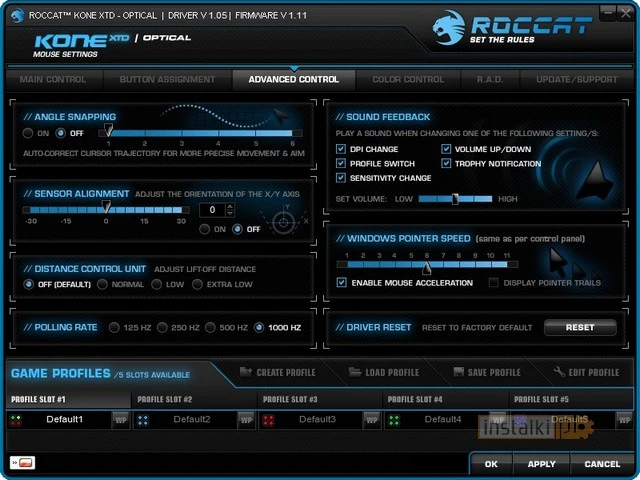Click the Windows Pointer Speed slider handle
This screenshot has width=640, height=480.
point(427,268)
